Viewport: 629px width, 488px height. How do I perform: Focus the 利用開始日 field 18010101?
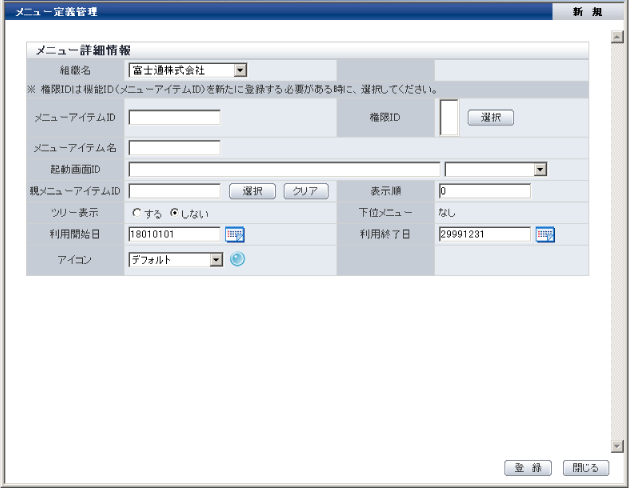pos(174,235)
